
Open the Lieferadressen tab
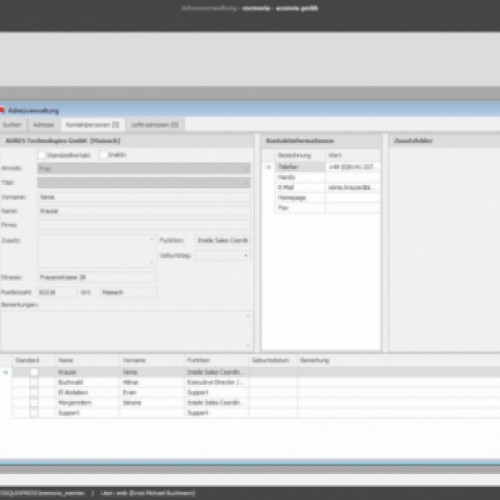(154, 125)
